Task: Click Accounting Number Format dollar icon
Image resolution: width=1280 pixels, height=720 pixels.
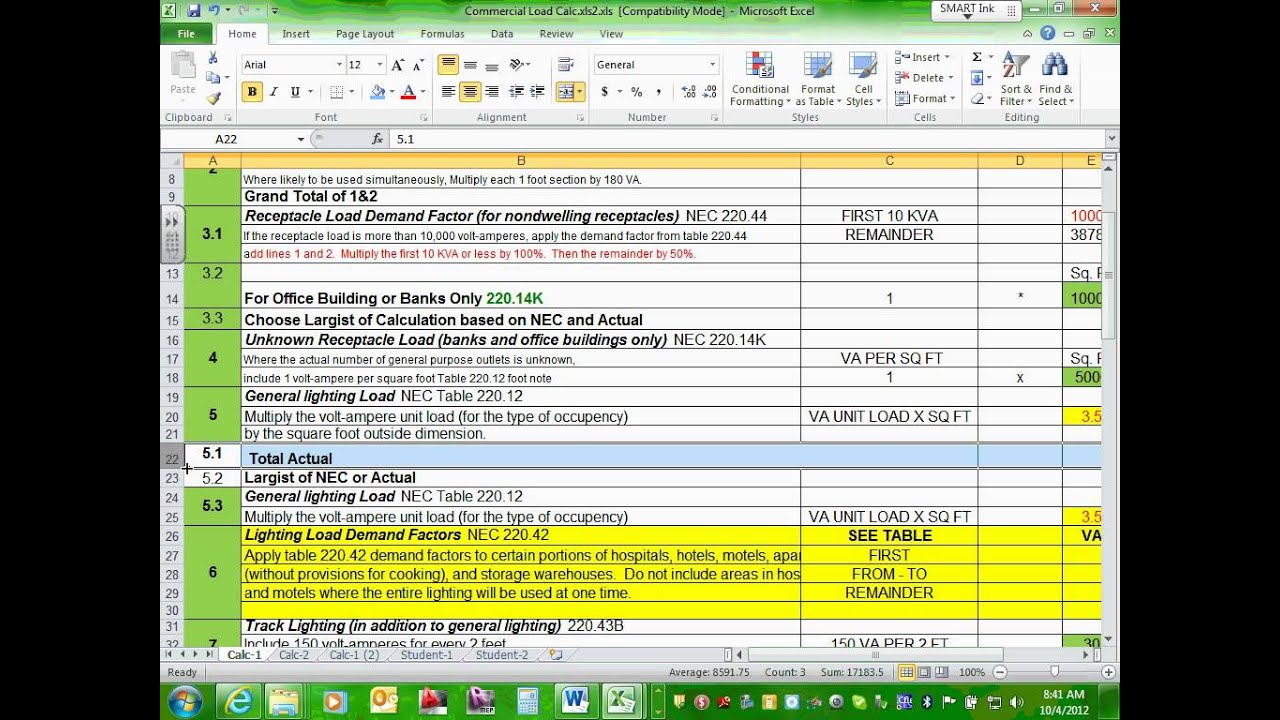Action: click(604, 92)
